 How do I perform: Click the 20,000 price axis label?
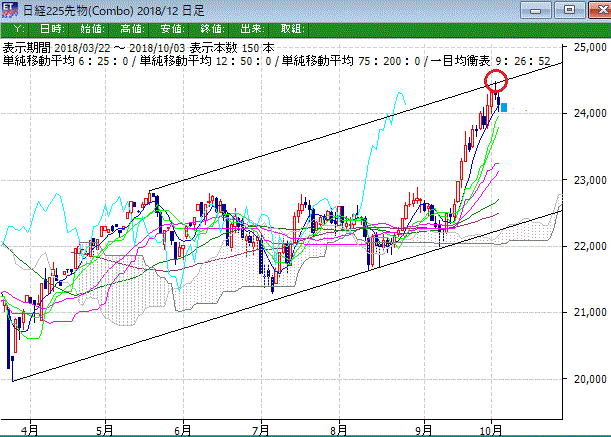[x=590, y=379]
